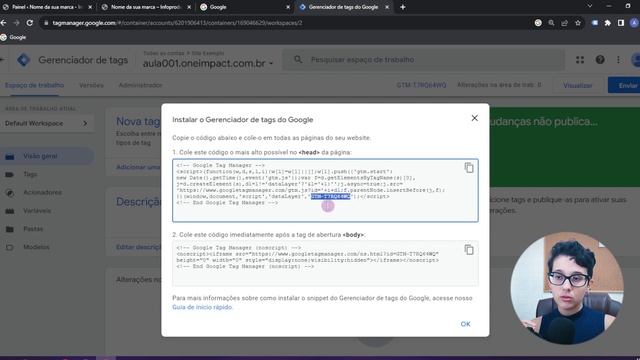Open the Guia de início rápido link
Viewport: 640px width, 360px height.
click(202, 307)
